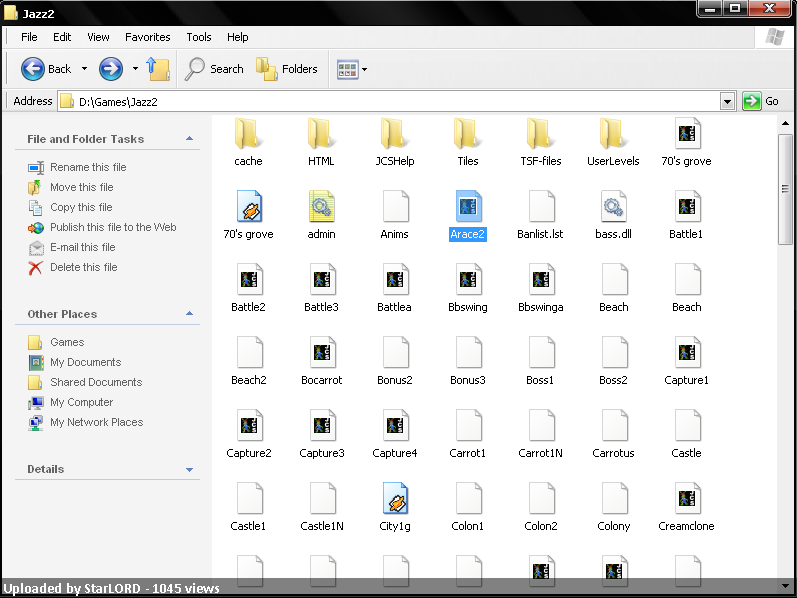The image size is (797, 598).
Task: Click the Back button
Action: tap(46, 69)
